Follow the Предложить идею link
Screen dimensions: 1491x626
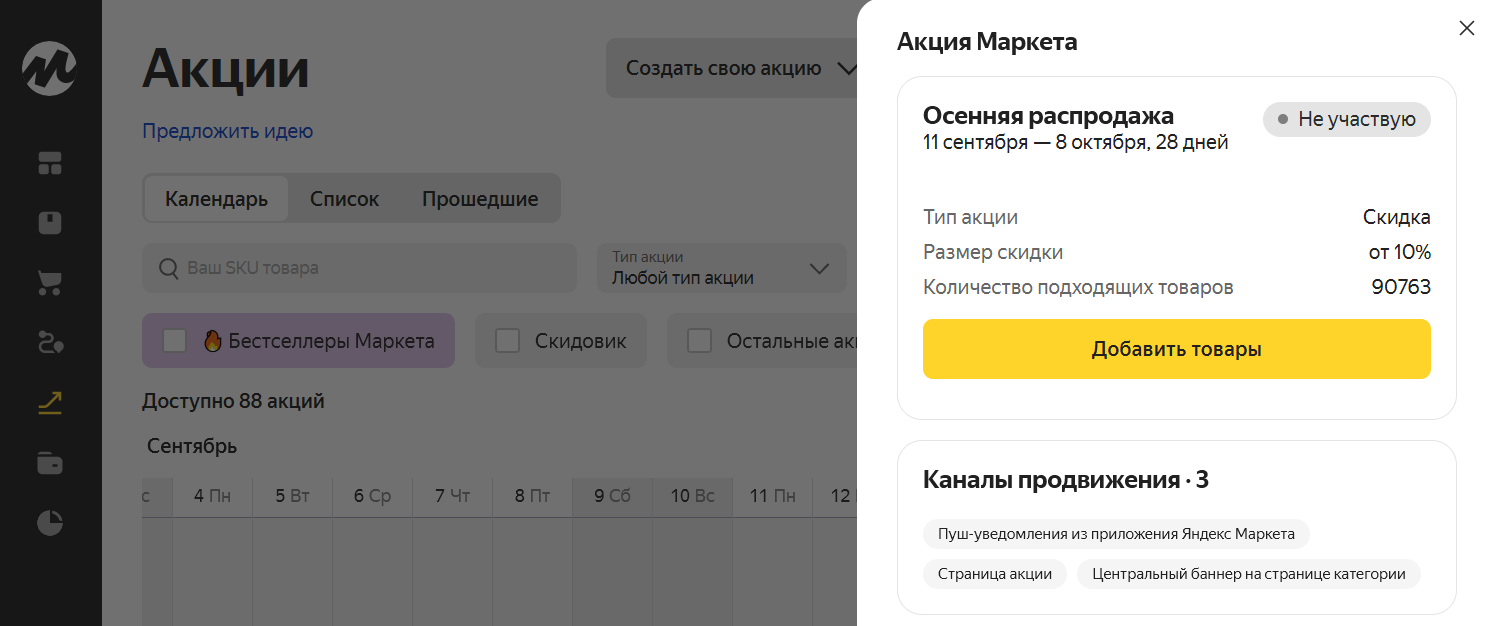tap(227, 131)
